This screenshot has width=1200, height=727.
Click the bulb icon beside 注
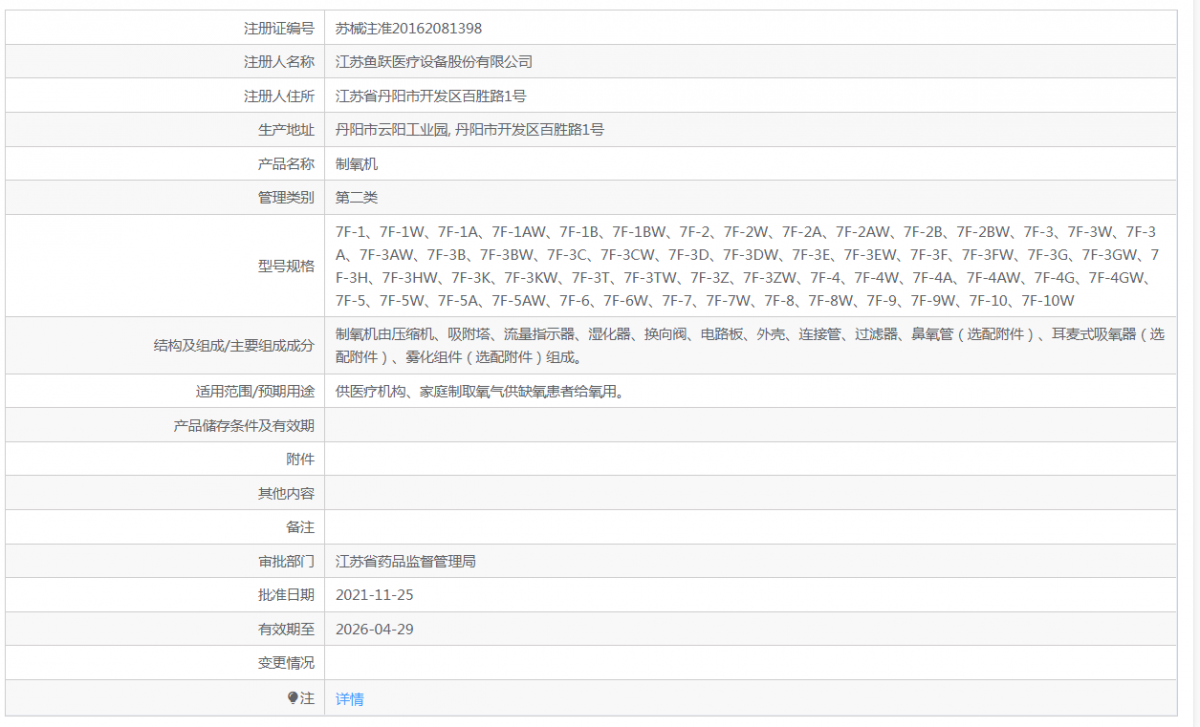tap(293, 698)
